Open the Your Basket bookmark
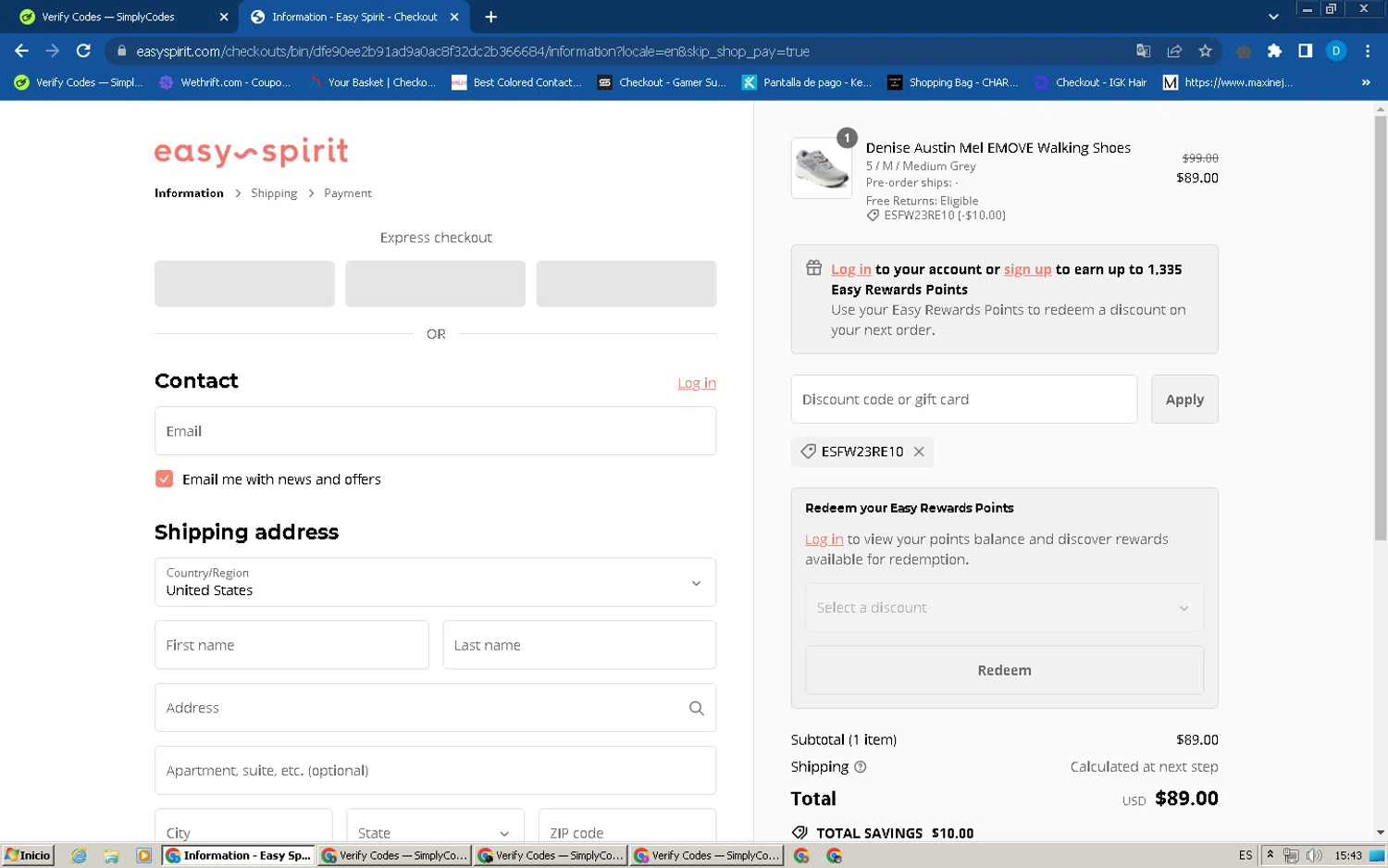Image resolution: width=1388 pixels, height=868 pixels. [372, 82]
